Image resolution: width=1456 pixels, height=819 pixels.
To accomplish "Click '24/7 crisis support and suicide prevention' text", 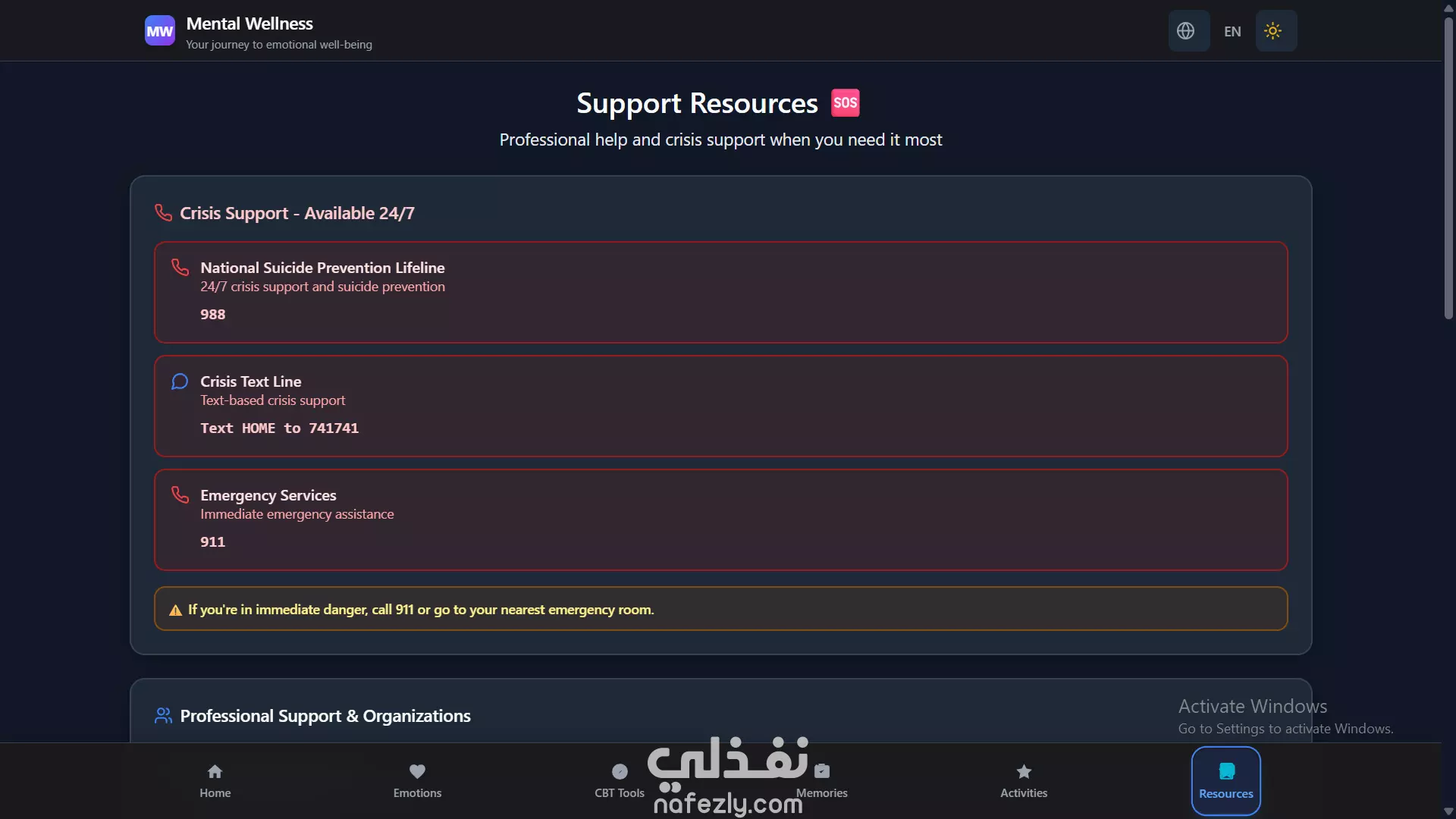I will (x=322, y=287).
